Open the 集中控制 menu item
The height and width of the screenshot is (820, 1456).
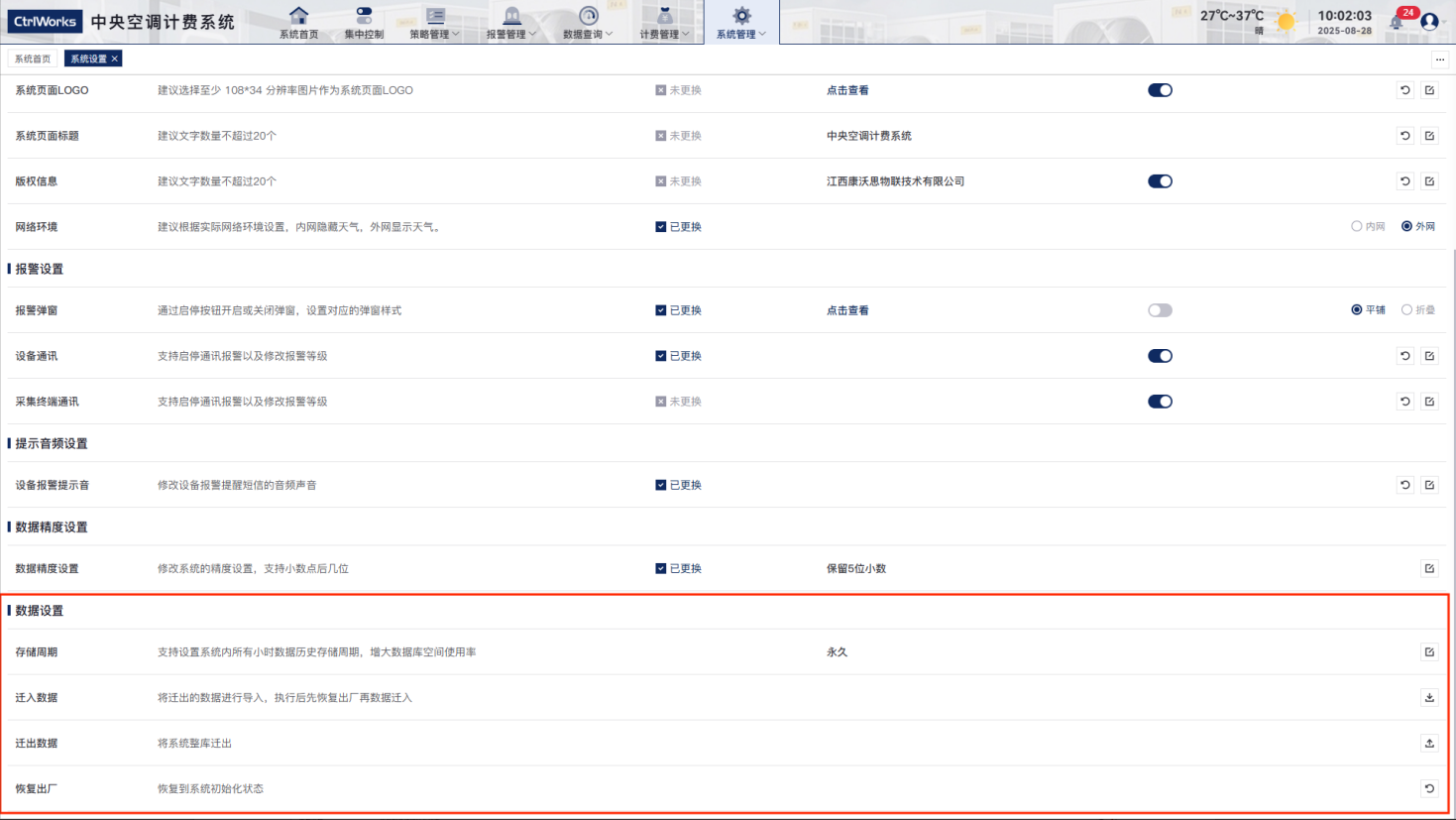pyautogui.click(x=364, y=22)
